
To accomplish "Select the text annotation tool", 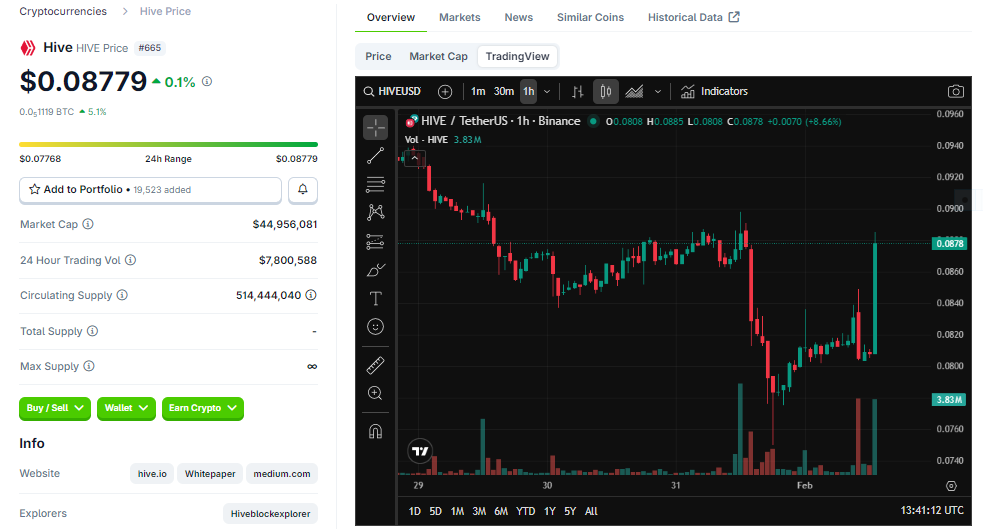I will point(375,298).
